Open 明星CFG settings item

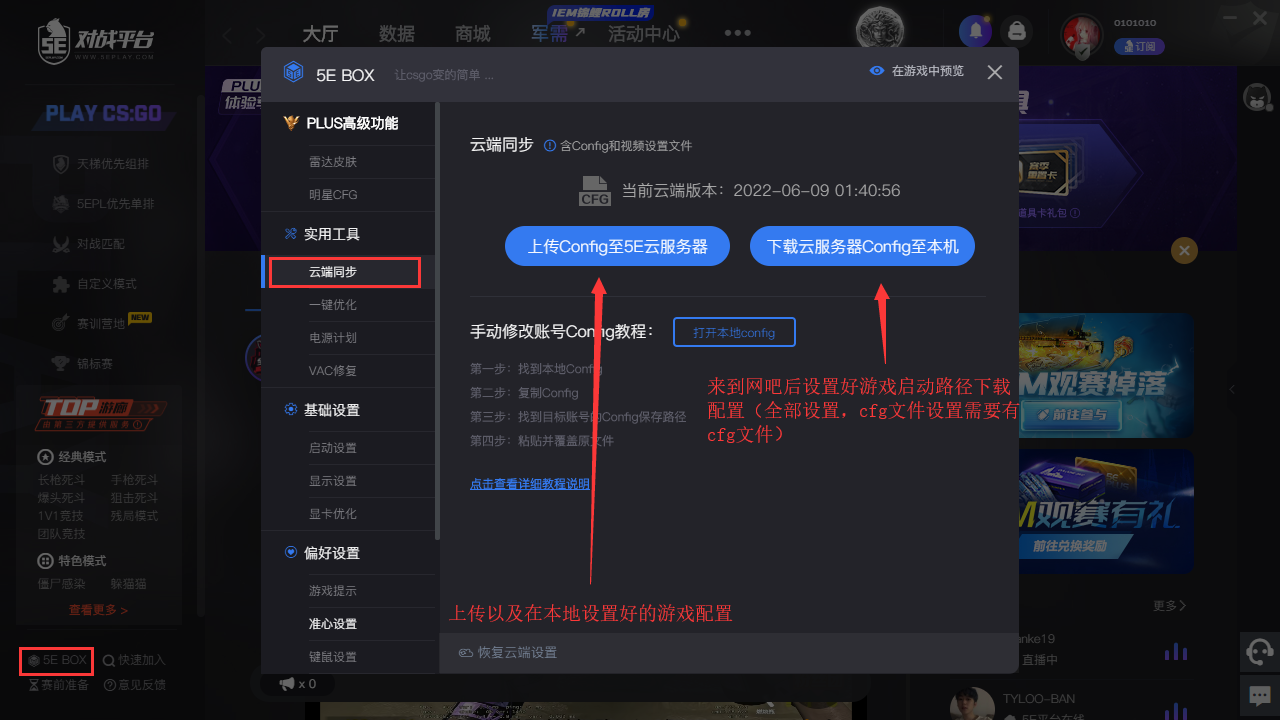pos(333,195)
